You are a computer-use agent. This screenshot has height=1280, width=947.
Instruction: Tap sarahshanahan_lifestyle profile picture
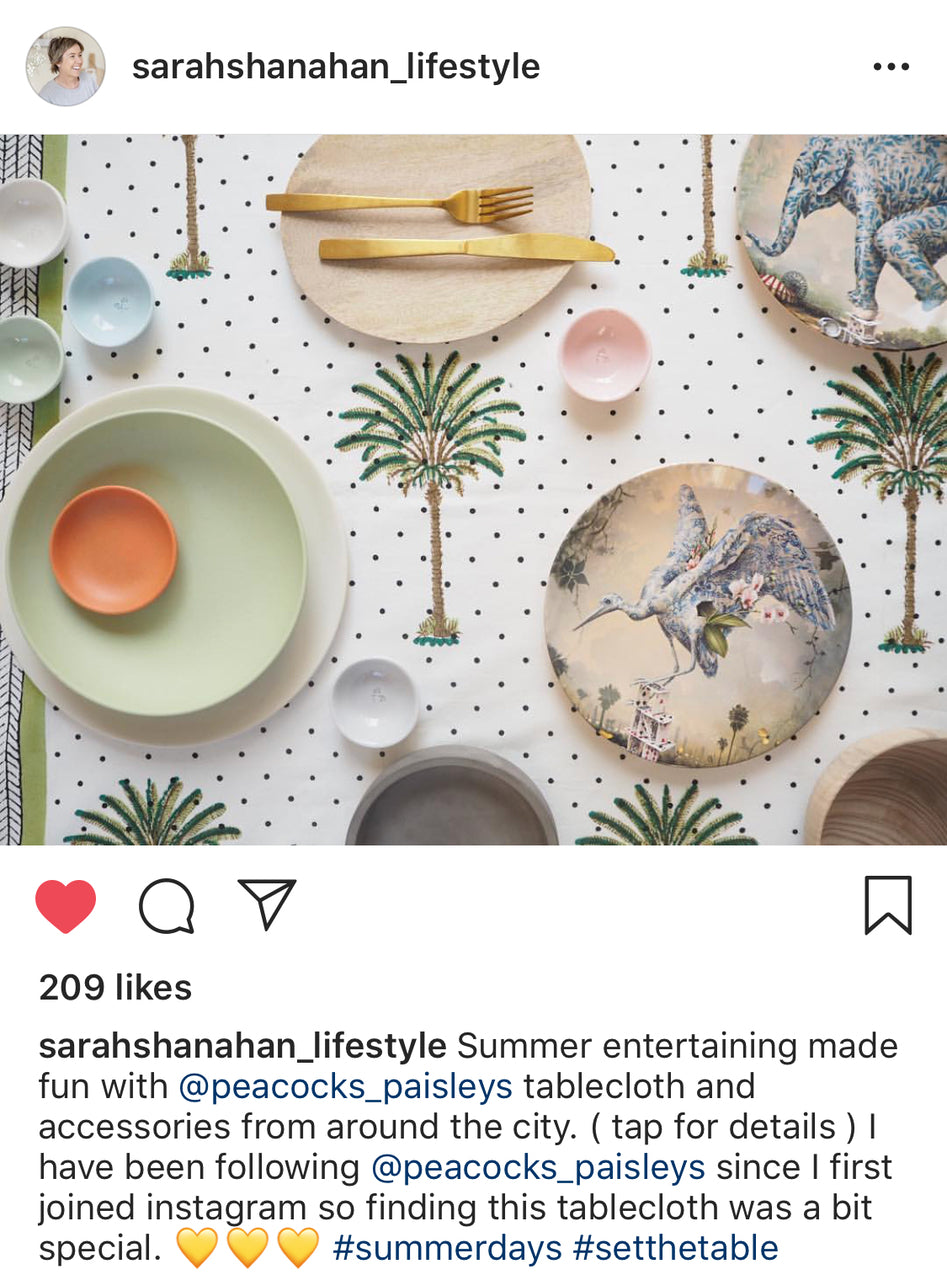click(x=65, y=66)
